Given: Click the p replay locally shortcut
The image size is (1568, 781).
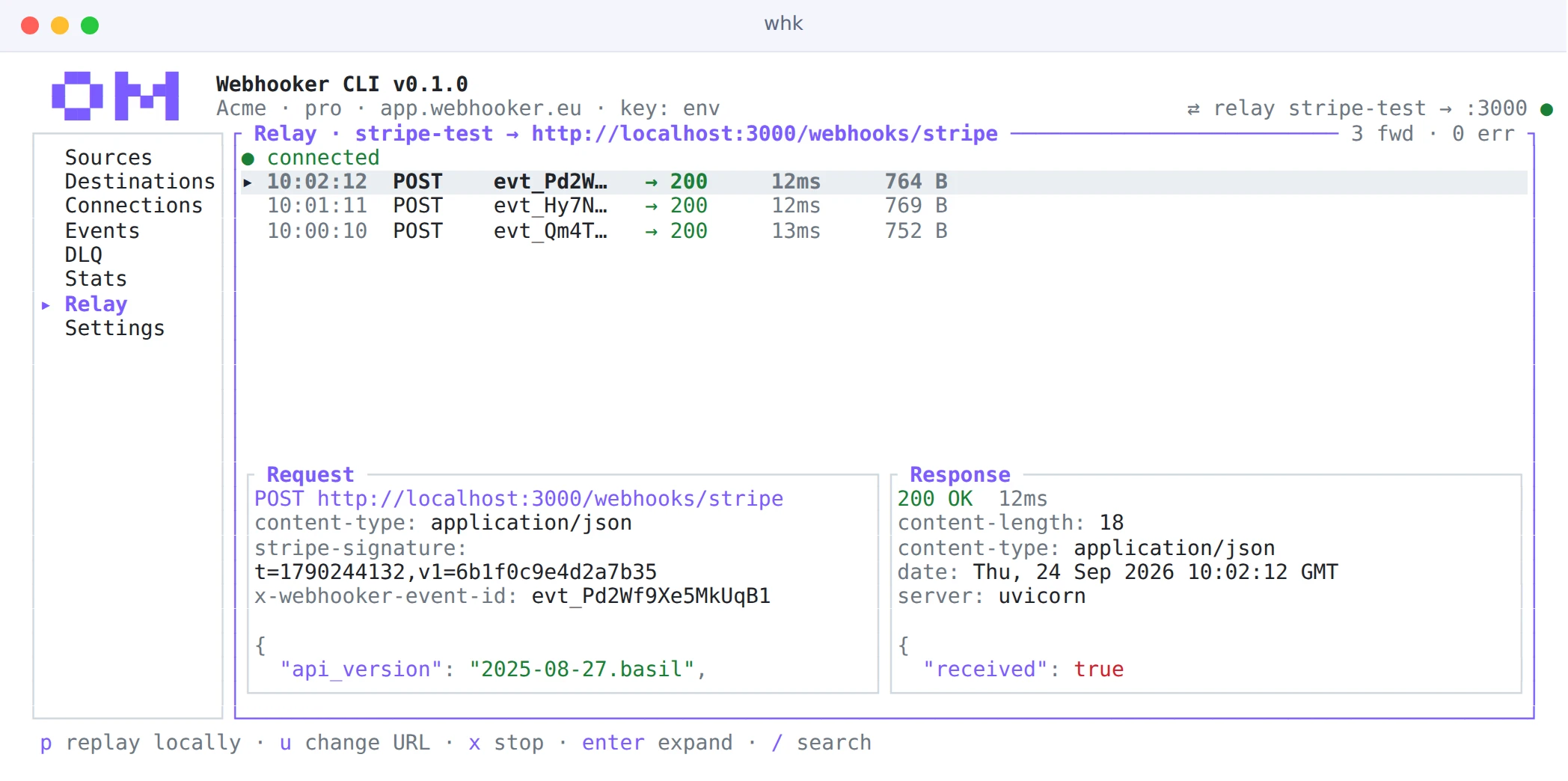Looking at the screenshot, I should click(x=141, y=743).
